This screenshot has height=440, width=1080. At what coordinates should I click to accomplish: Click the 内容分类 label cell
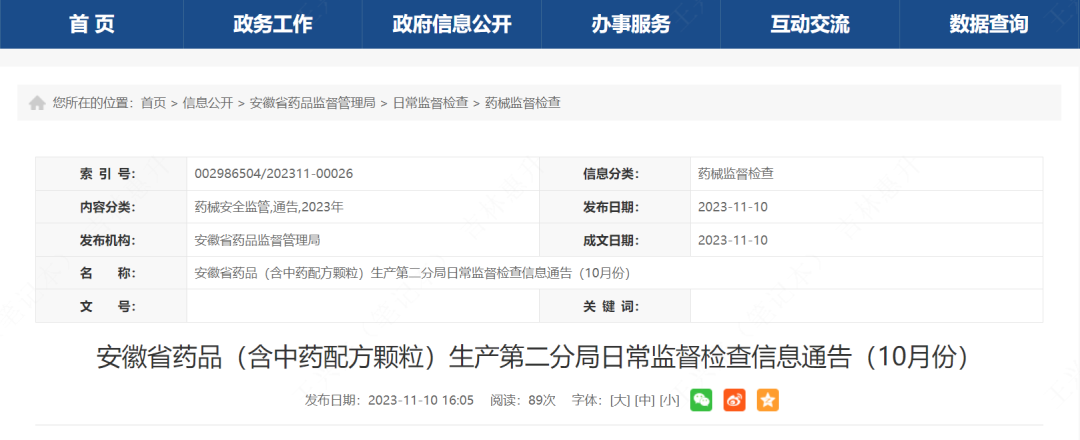click(111, 207)
